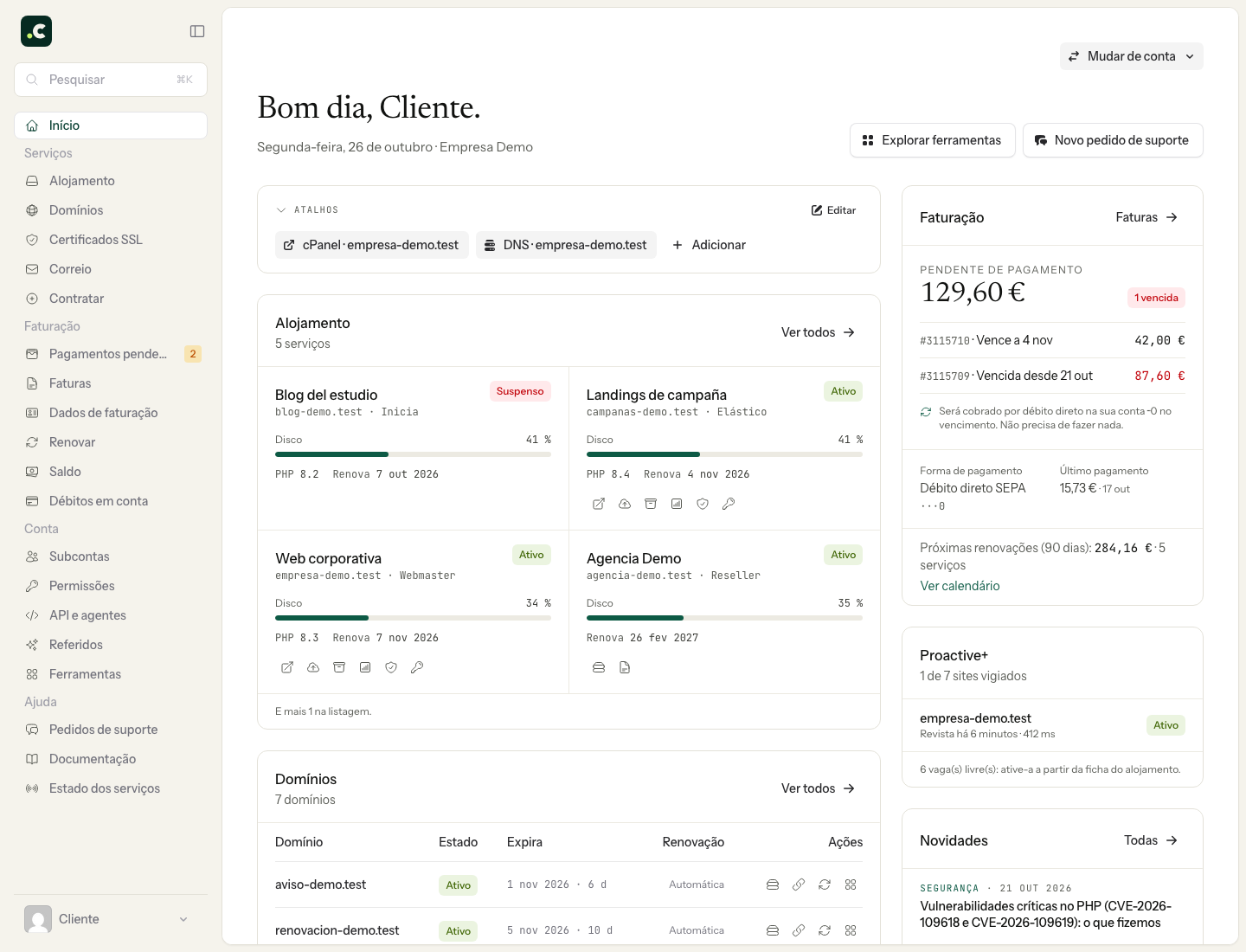Add a shortcut with Adicionar
The image size is (1246, 952).
[x=709, y=245]
